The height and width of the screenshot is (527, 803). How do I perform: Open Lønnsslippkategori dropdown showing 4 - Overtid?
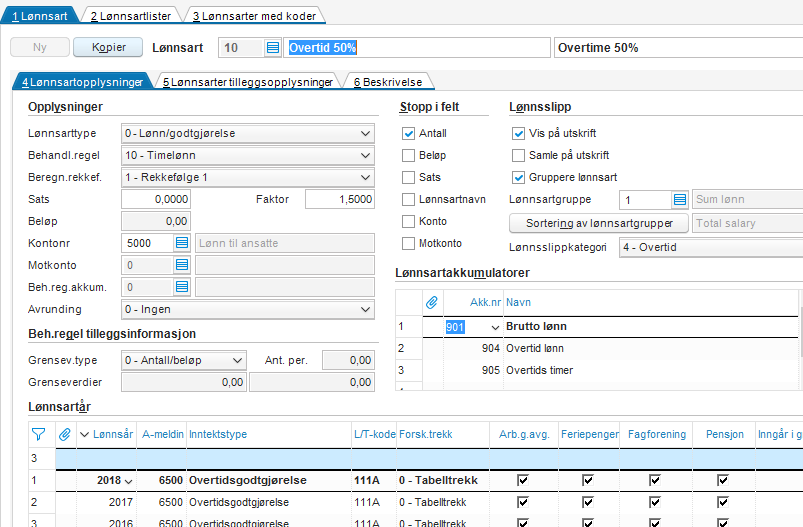[711, 247]
